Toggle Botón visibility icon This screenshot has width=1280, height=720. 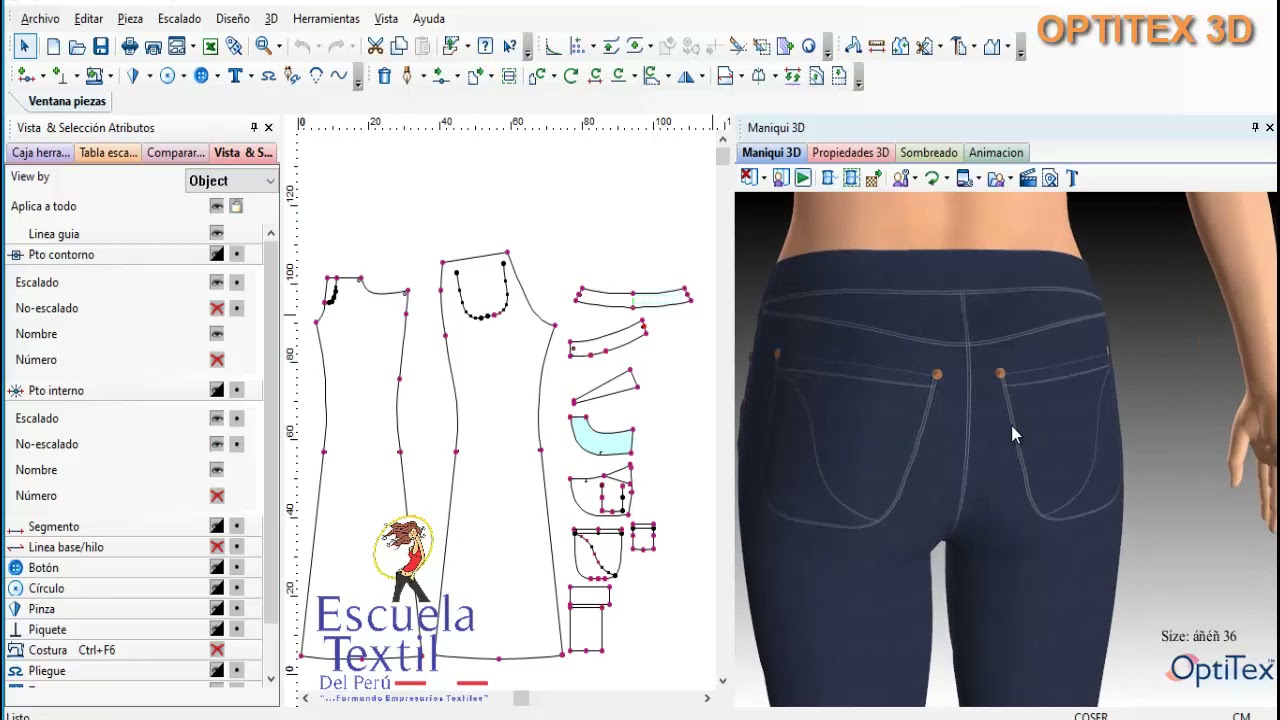coord(216,568)
